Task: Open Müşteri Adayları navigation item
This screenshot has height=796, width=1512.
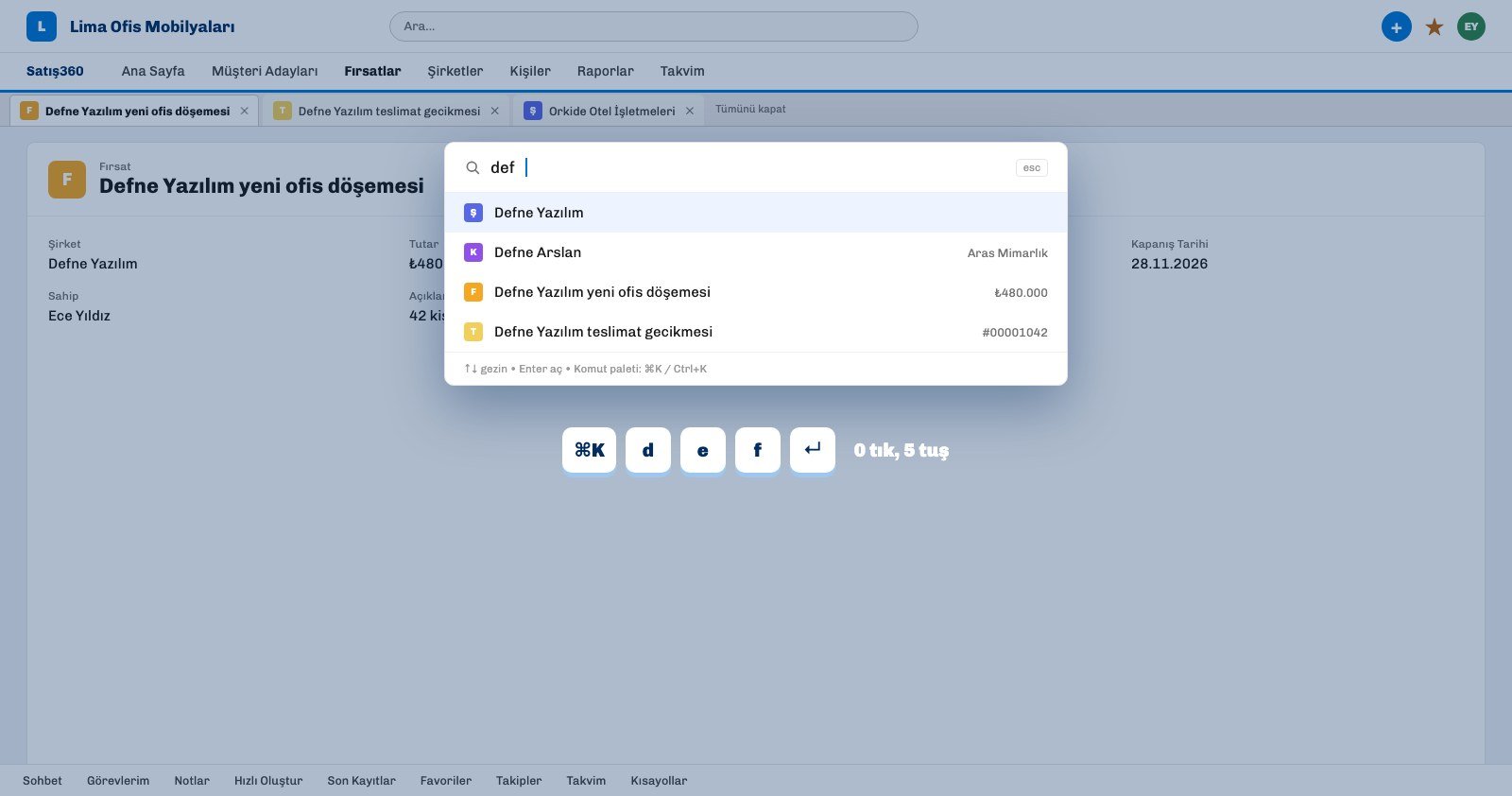Action: (x=265, y=71)
